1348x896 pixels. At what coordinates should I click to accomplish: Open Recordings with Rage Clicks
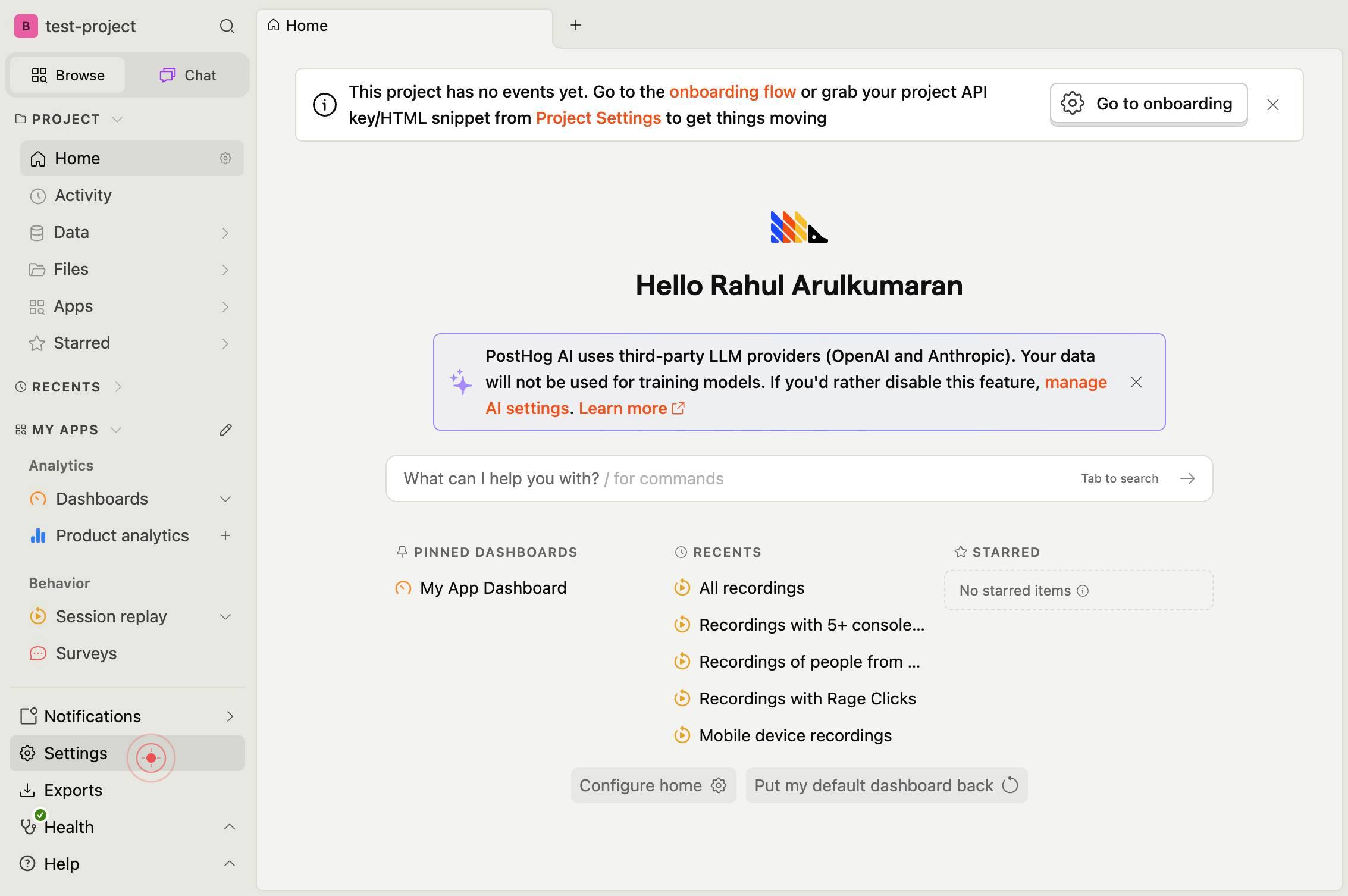point(795,698)
